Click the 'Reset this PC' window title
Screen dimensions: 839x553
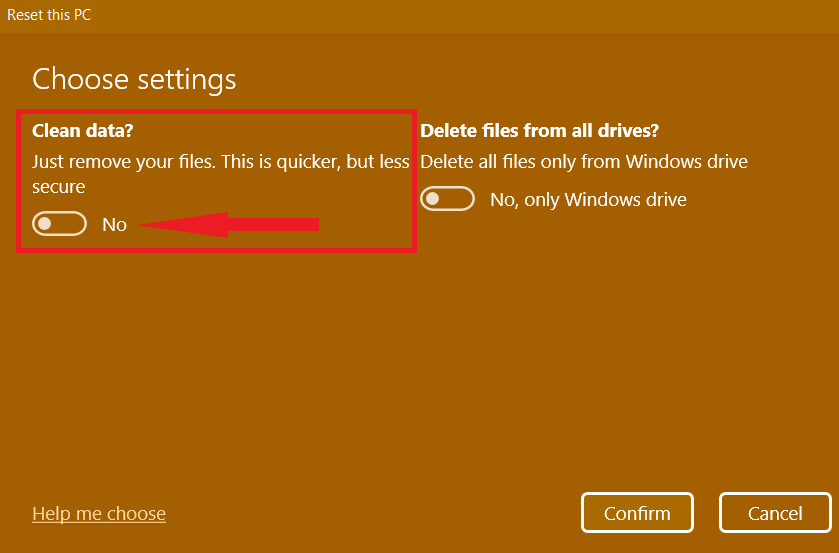coord(49,15)
